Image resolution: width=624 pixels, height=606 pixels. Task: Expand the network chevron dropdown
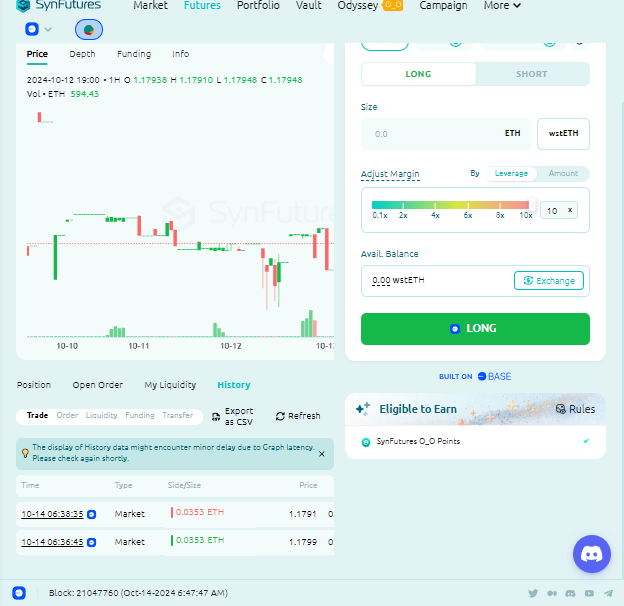[48, 29]
